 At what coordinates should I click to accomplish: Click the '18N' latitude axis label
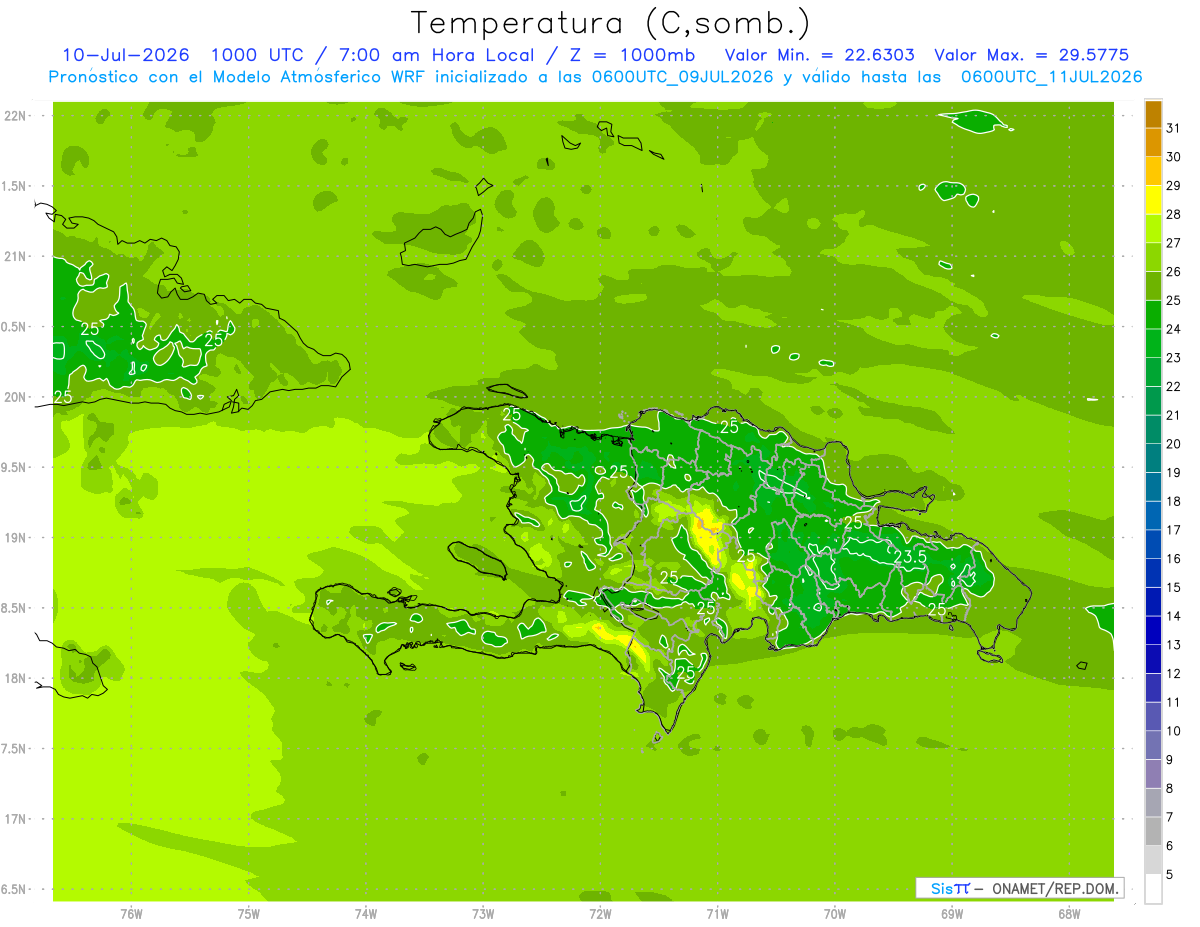(x=16, y=678)
